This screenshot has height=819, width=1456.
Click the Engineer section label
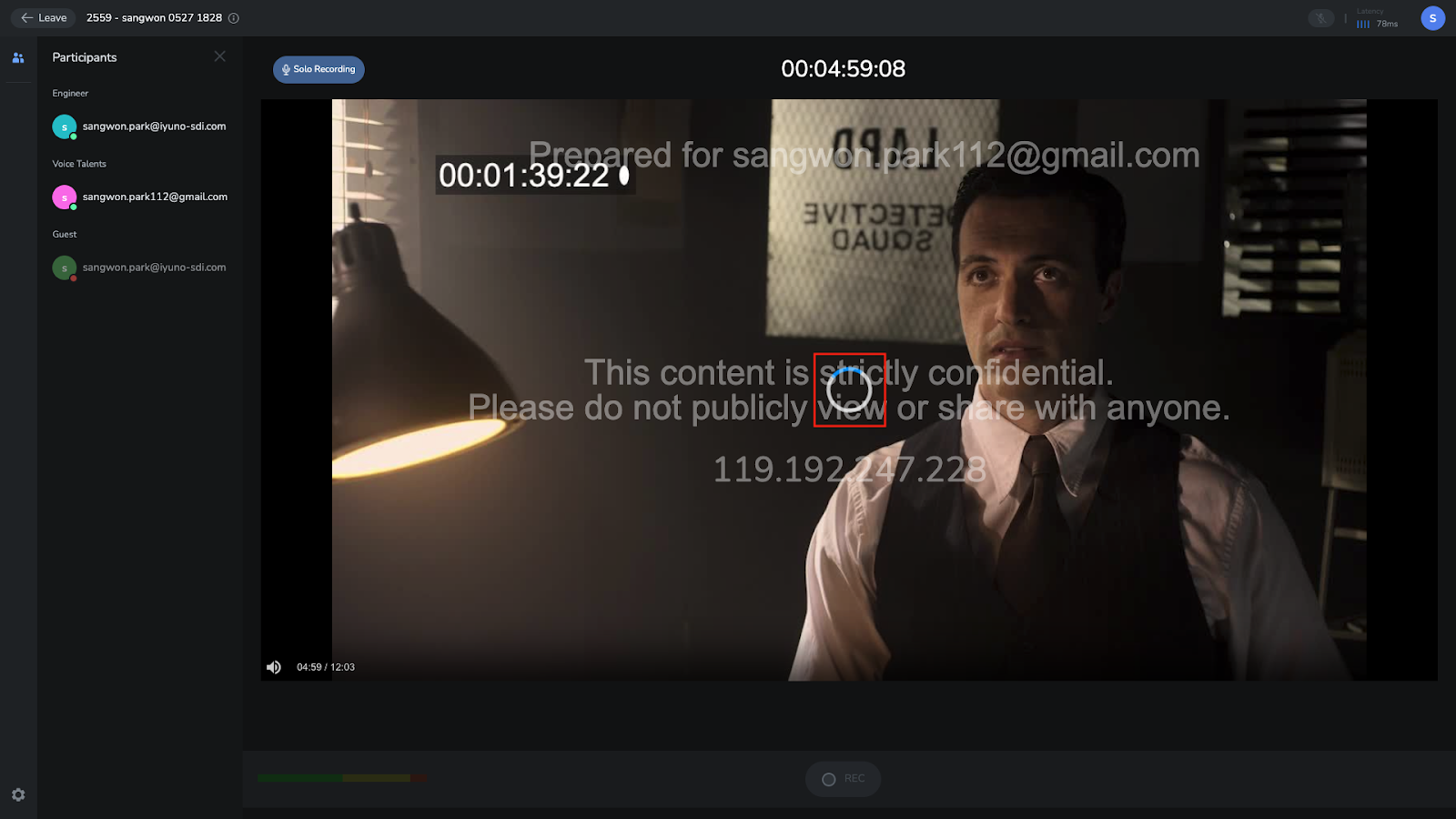tap(70, 94)
